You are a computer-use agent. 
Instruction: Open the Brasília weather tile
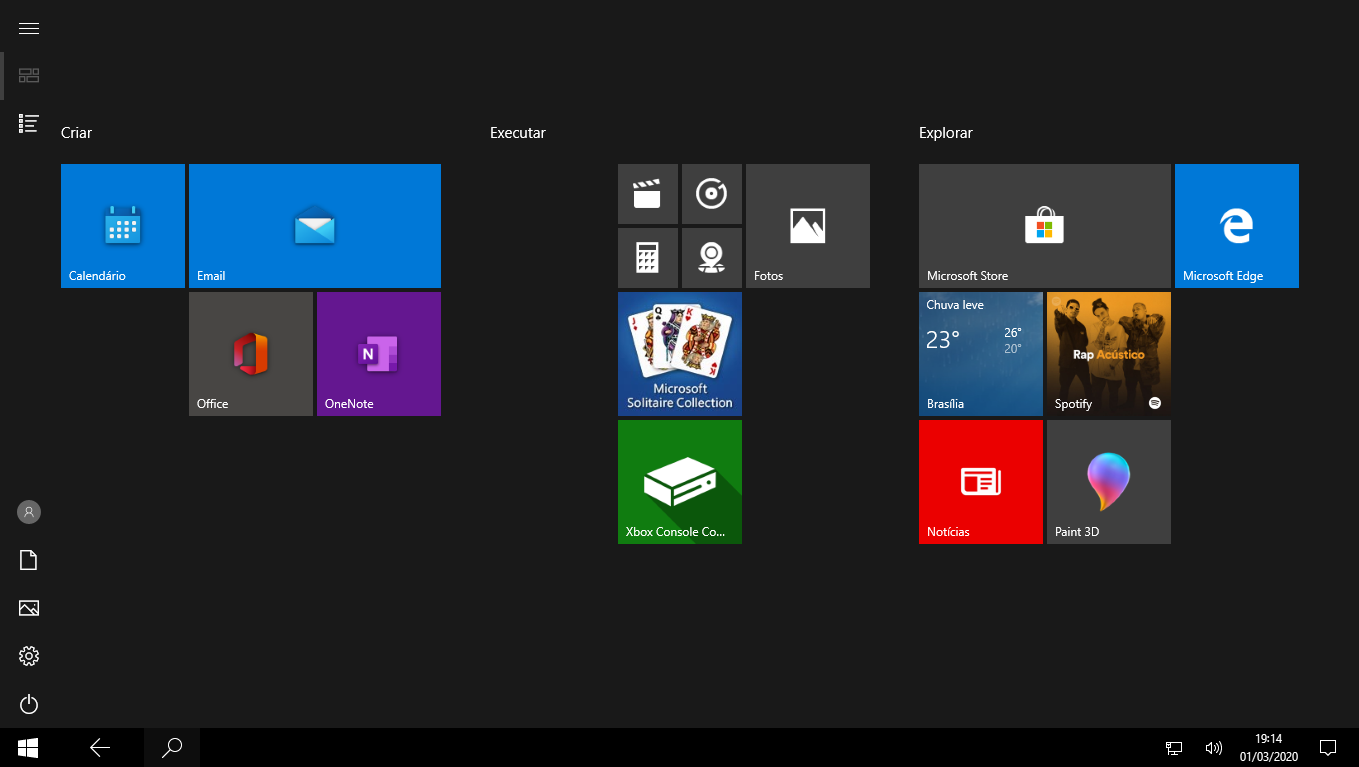(x=981, y=354)
